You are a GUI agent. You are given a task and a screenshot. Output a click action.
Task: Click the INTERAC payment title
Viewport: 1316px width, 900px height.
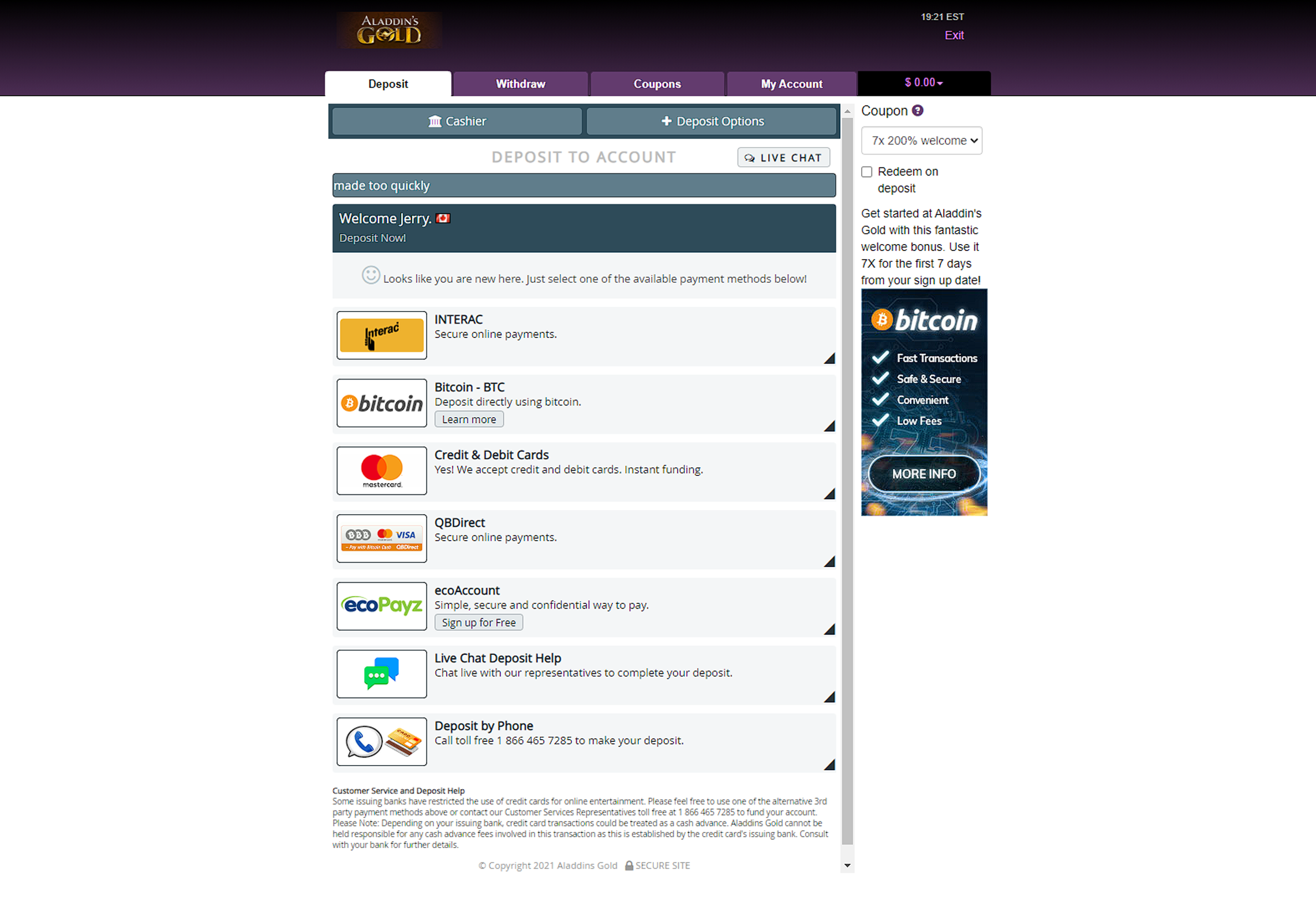click(x=458, y=320)
